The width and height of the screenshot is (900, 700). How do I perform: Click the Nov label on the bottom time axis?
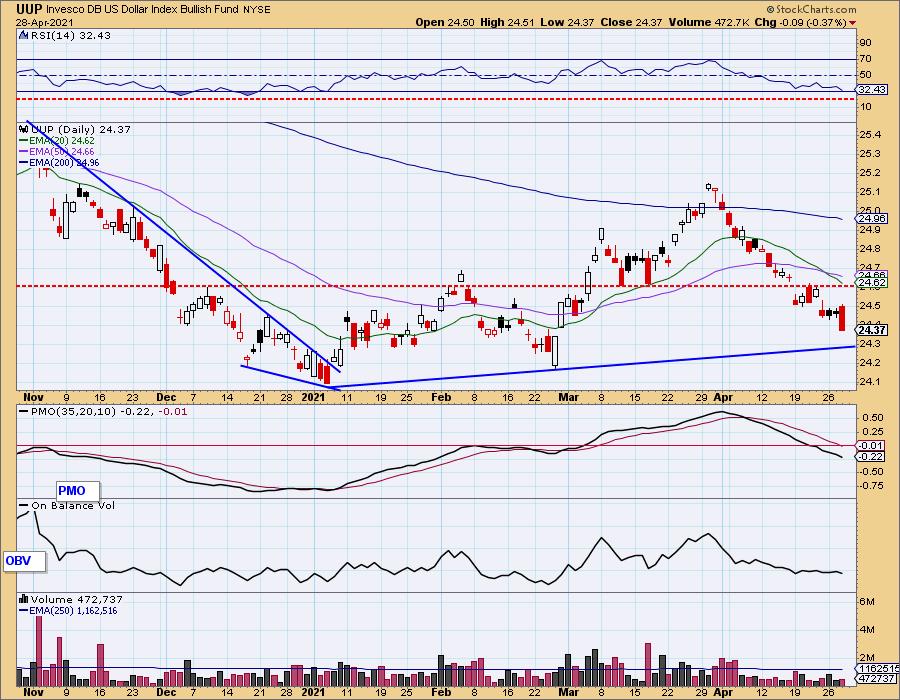click(33, 692)
